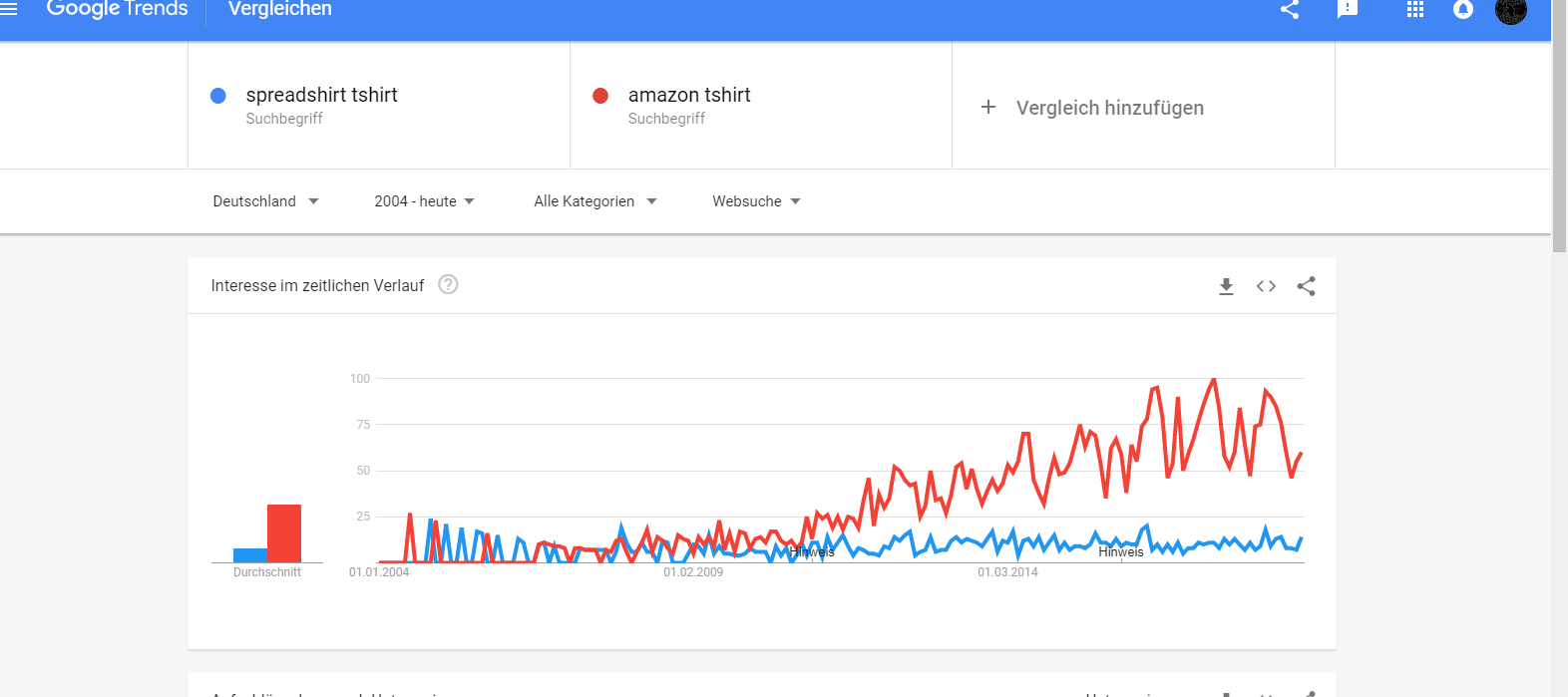The image size is (1568, 697).
Task: Open the account profile avatar
Action: [1511, 10]
